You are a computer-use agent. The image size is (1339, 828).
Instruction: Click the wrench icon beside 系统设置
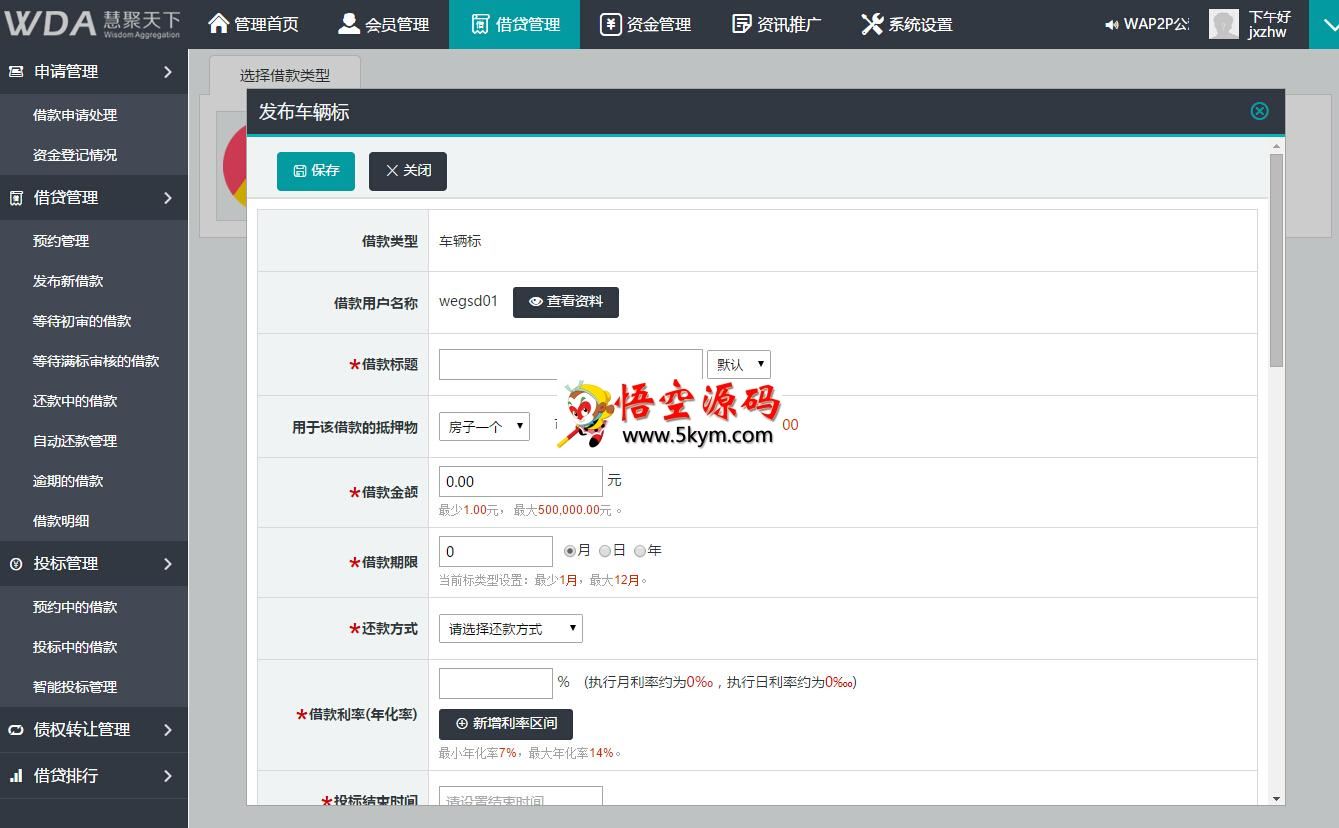[872, 24]
